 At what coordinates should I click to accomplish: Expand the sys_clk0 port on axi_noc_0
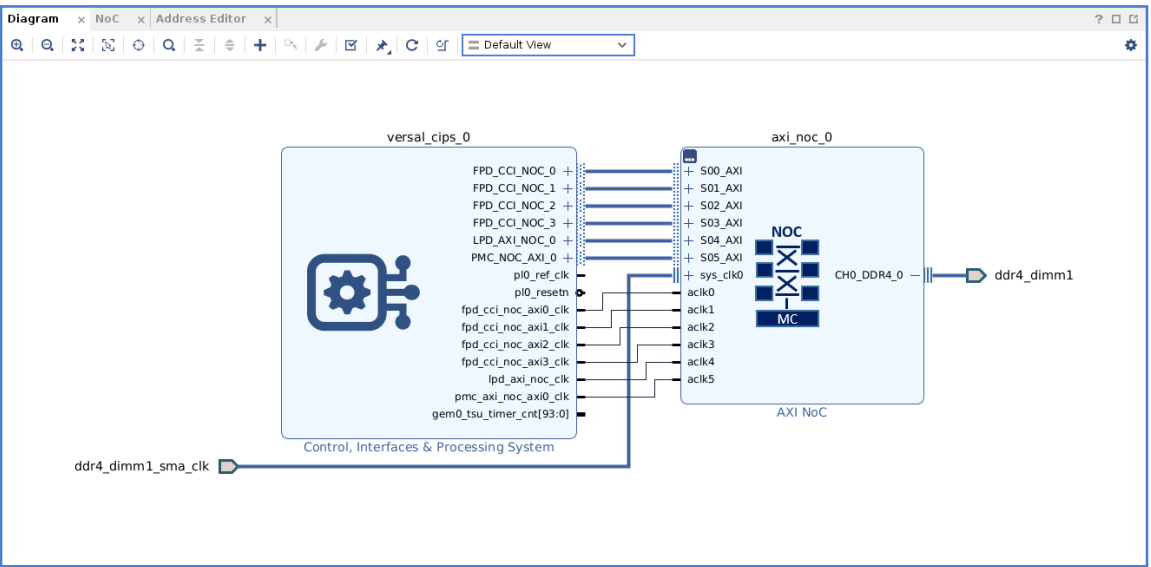689,275
